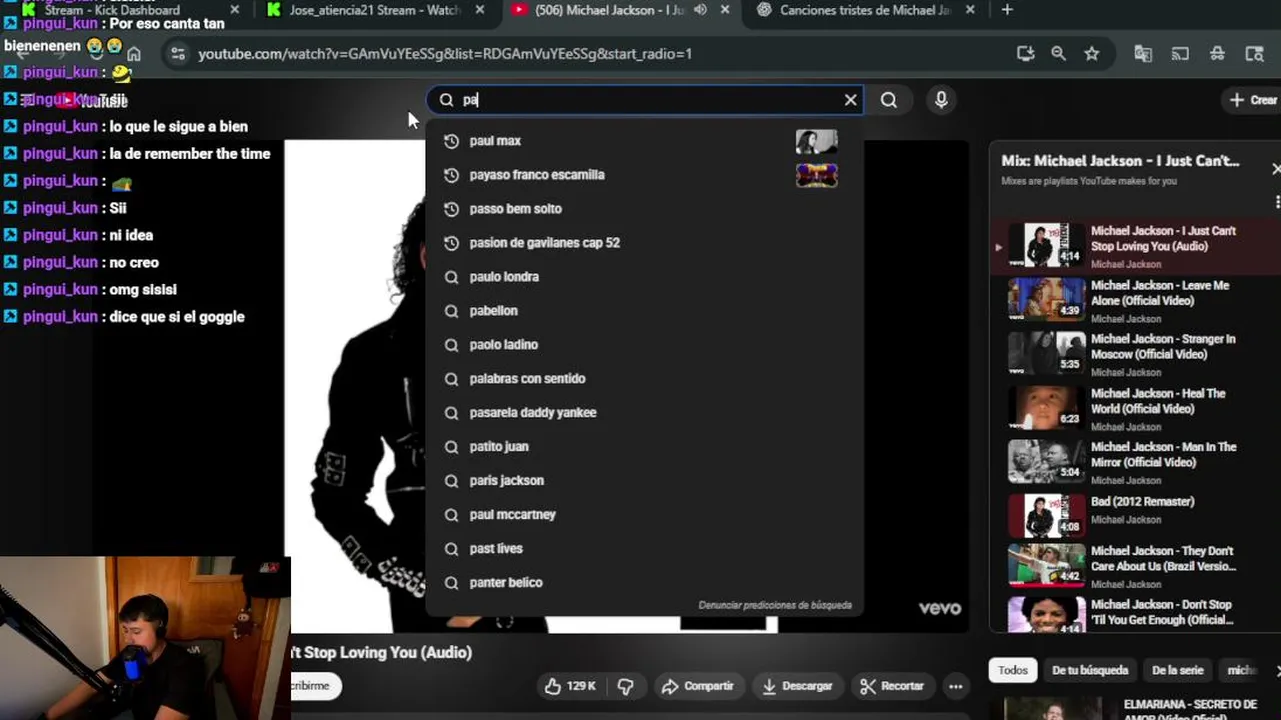Click "Denunciar predicciones de búsqueda" link
Image resolution: width=1281 pixels, height=720 pixels.
pyautogui.click(x=775, y=605)
